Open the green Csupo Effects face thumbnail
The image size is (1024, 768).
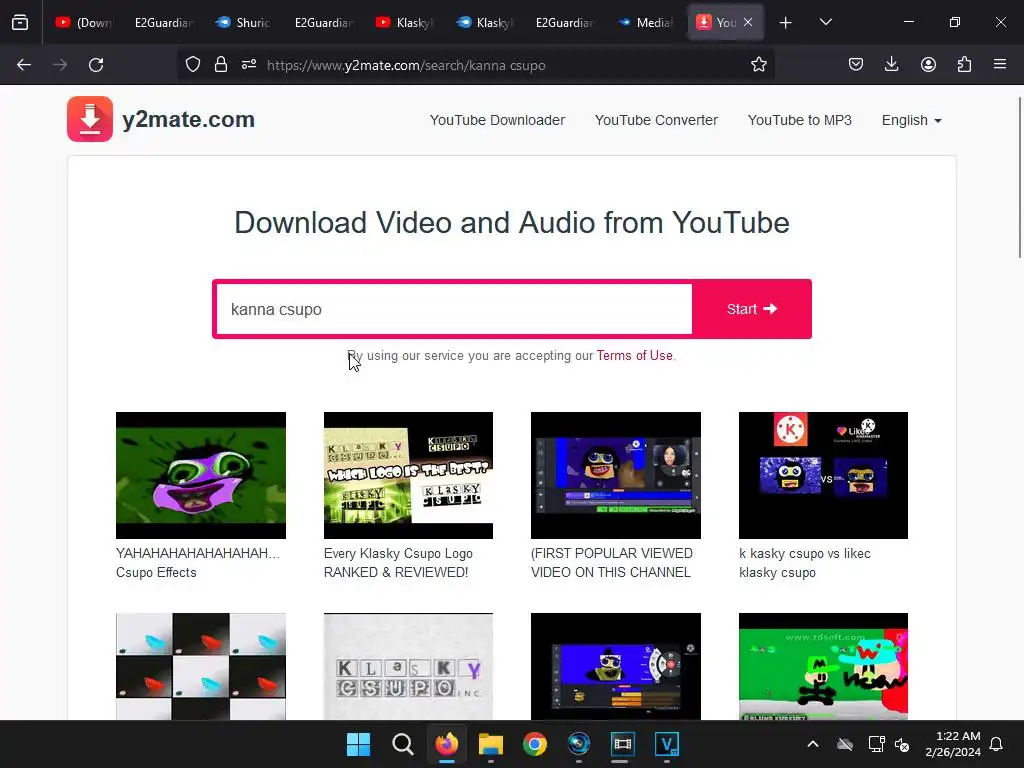coord(200,475)
